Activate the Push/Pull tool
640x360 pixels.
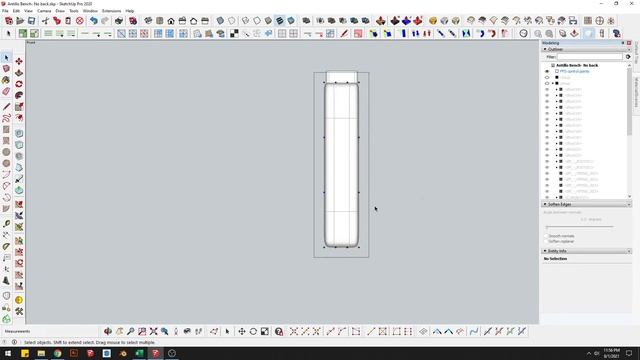[x=19, y=73]
